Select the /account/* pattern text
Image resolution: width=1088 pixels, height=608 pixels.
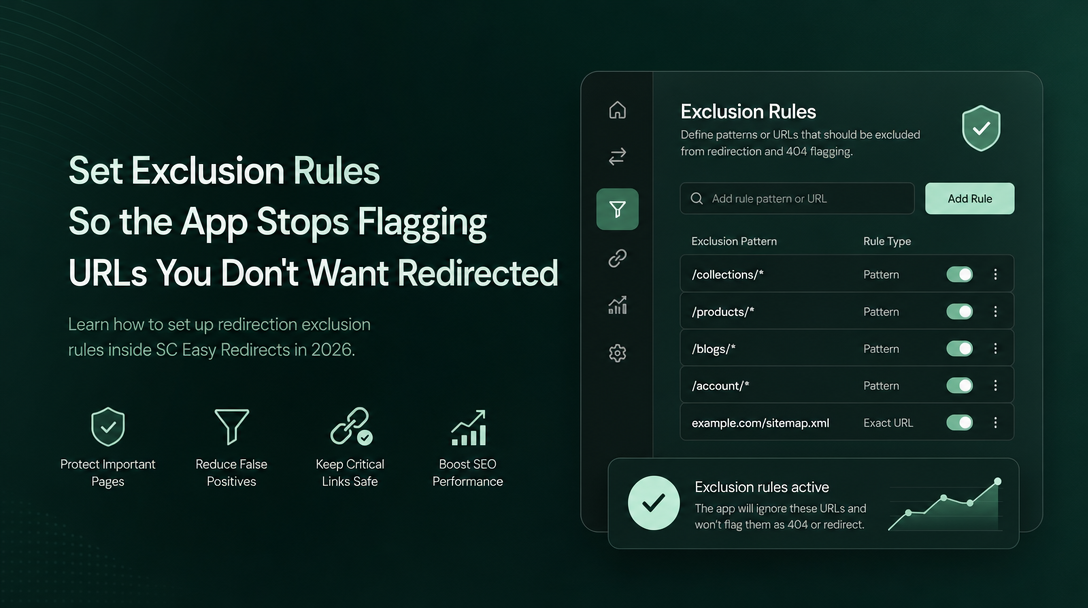[720, 385]
